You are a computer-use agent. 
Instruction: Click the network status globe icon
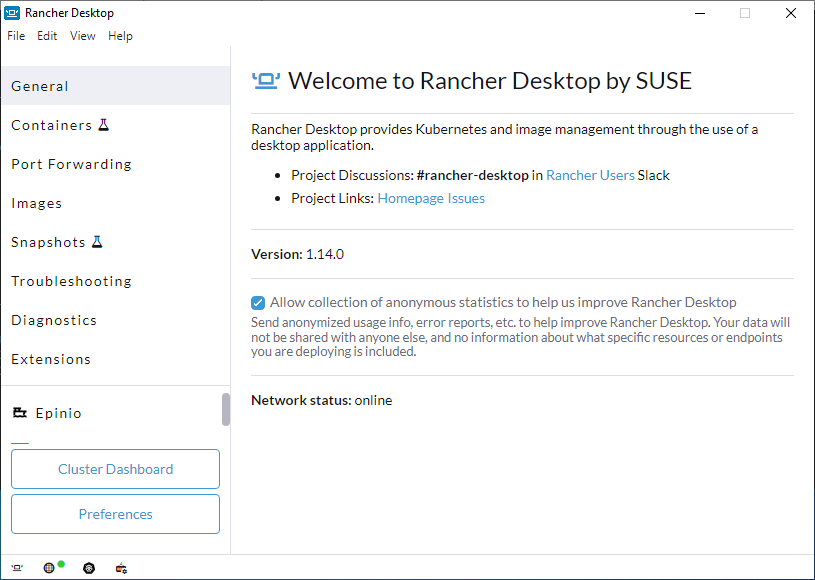click(49, 568)
